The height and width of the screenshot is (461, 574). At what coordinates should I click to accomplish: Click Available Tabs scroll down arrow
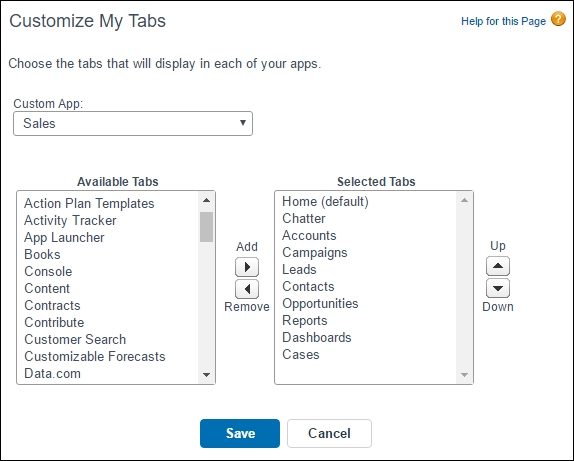[206, 375]
